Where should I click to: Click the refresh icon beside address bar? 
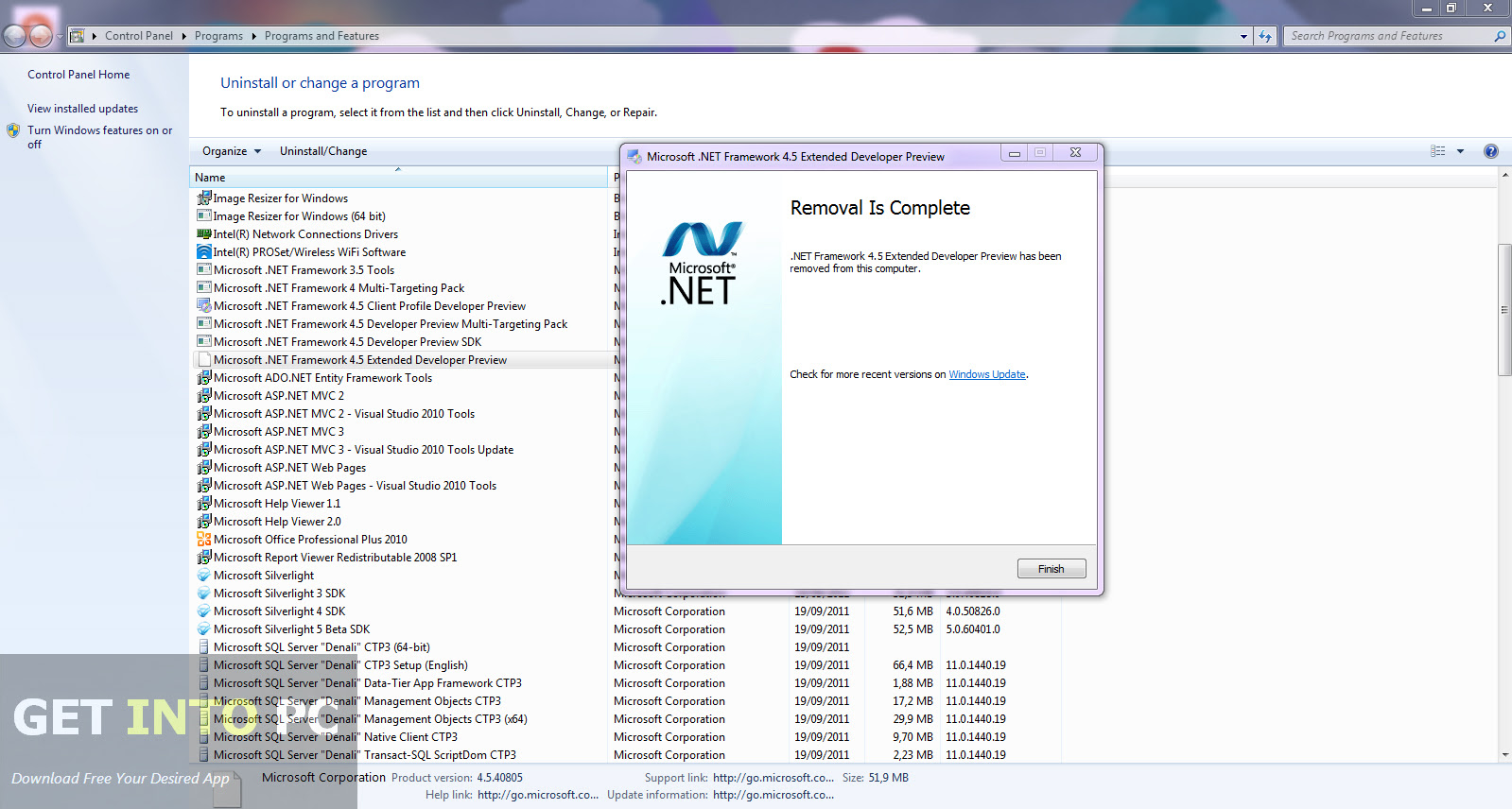[x=1265, y=36]
